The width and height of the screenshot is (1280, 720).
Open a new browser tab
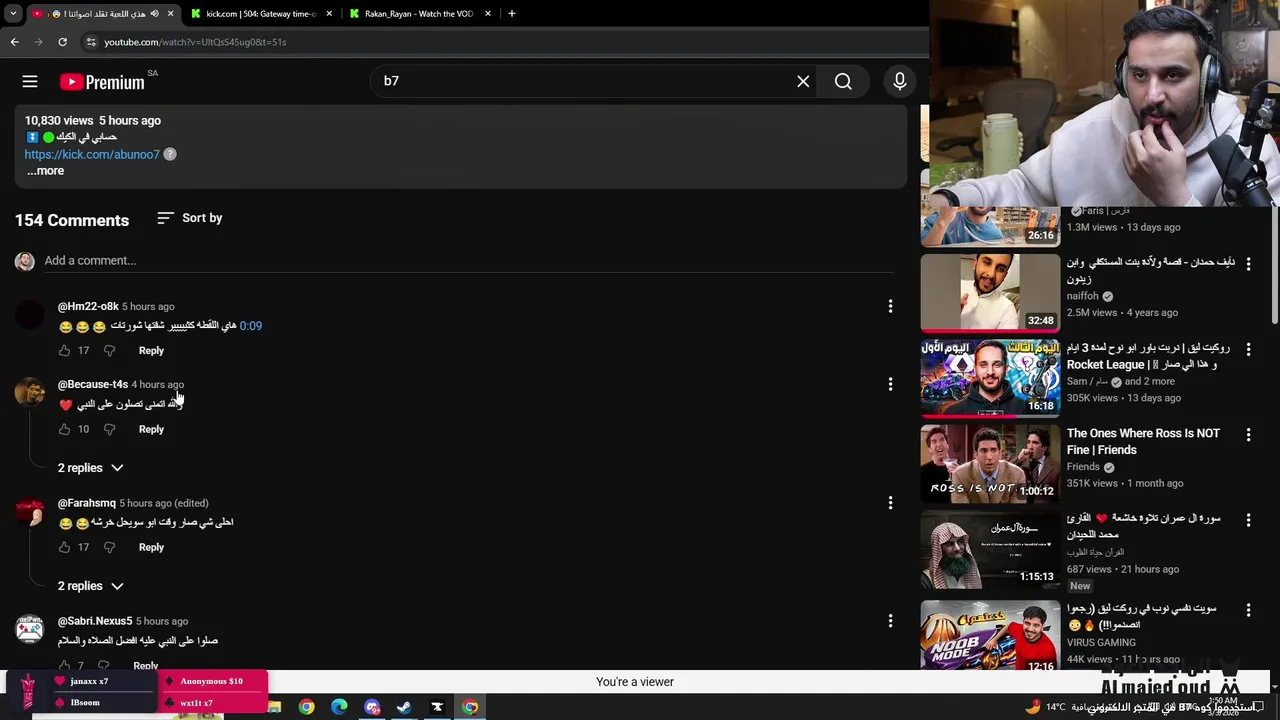pyautogui.click(x=511, y=14)
